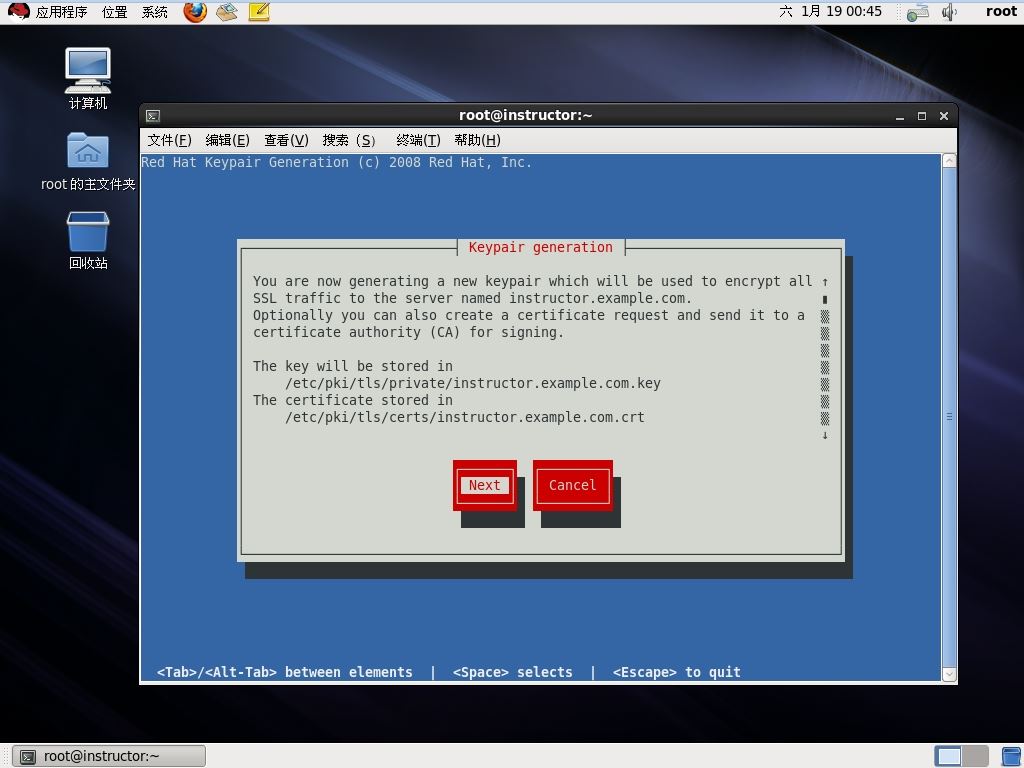
Task: Open the 搜索(S) terminal menu
Action: coord(349,140)
